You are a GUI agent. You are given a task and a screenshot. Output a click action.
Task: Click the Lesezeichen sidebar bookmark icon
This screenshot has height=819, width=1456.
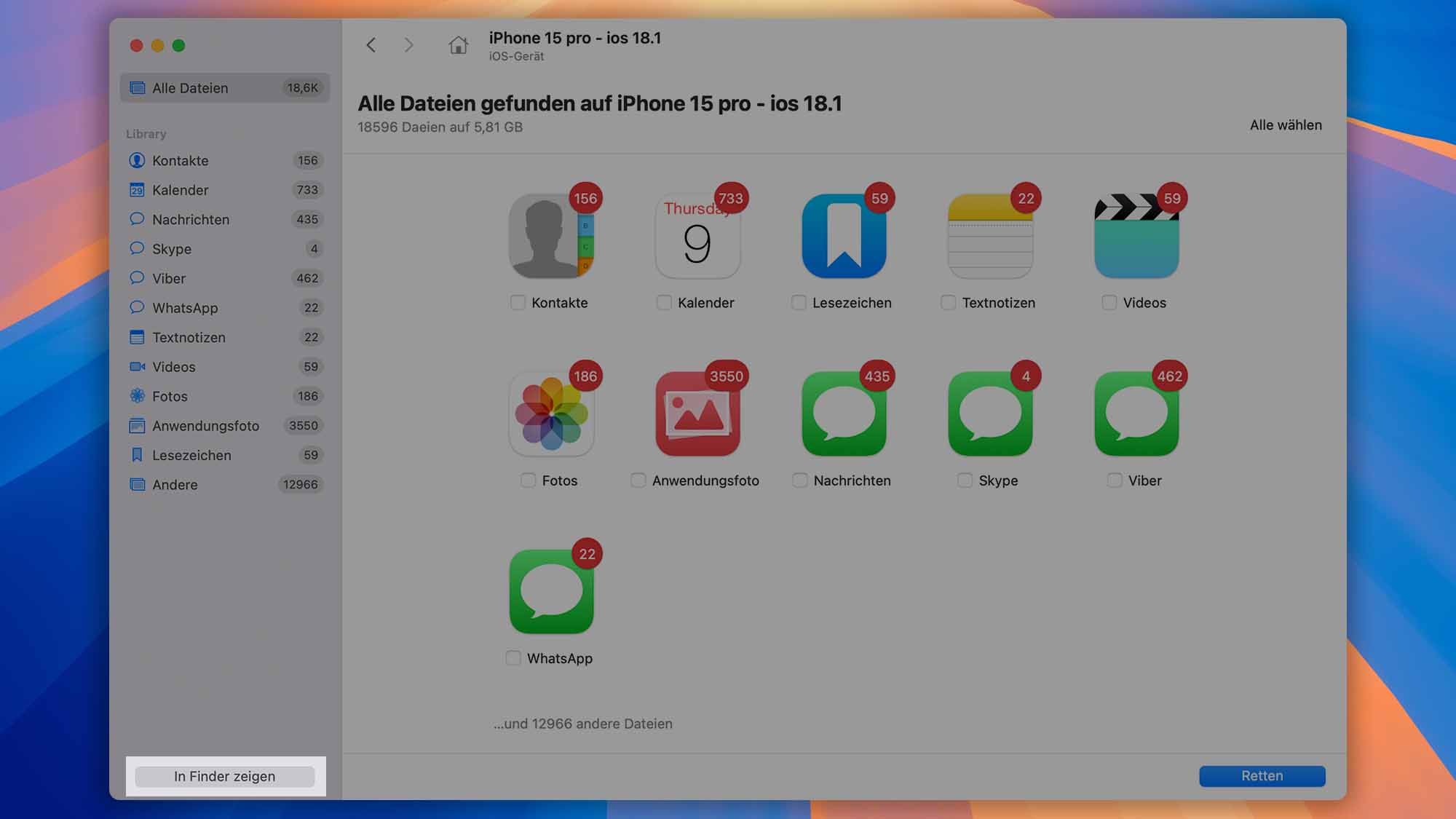137,455
